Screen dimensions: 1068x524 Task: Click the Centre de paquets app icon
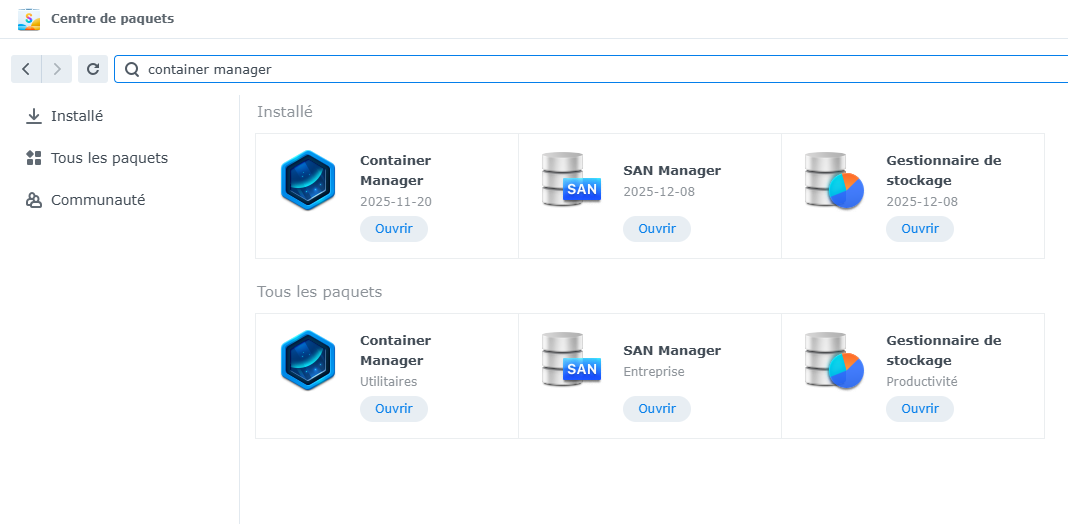pyautogui.click(x=29, y=19)
